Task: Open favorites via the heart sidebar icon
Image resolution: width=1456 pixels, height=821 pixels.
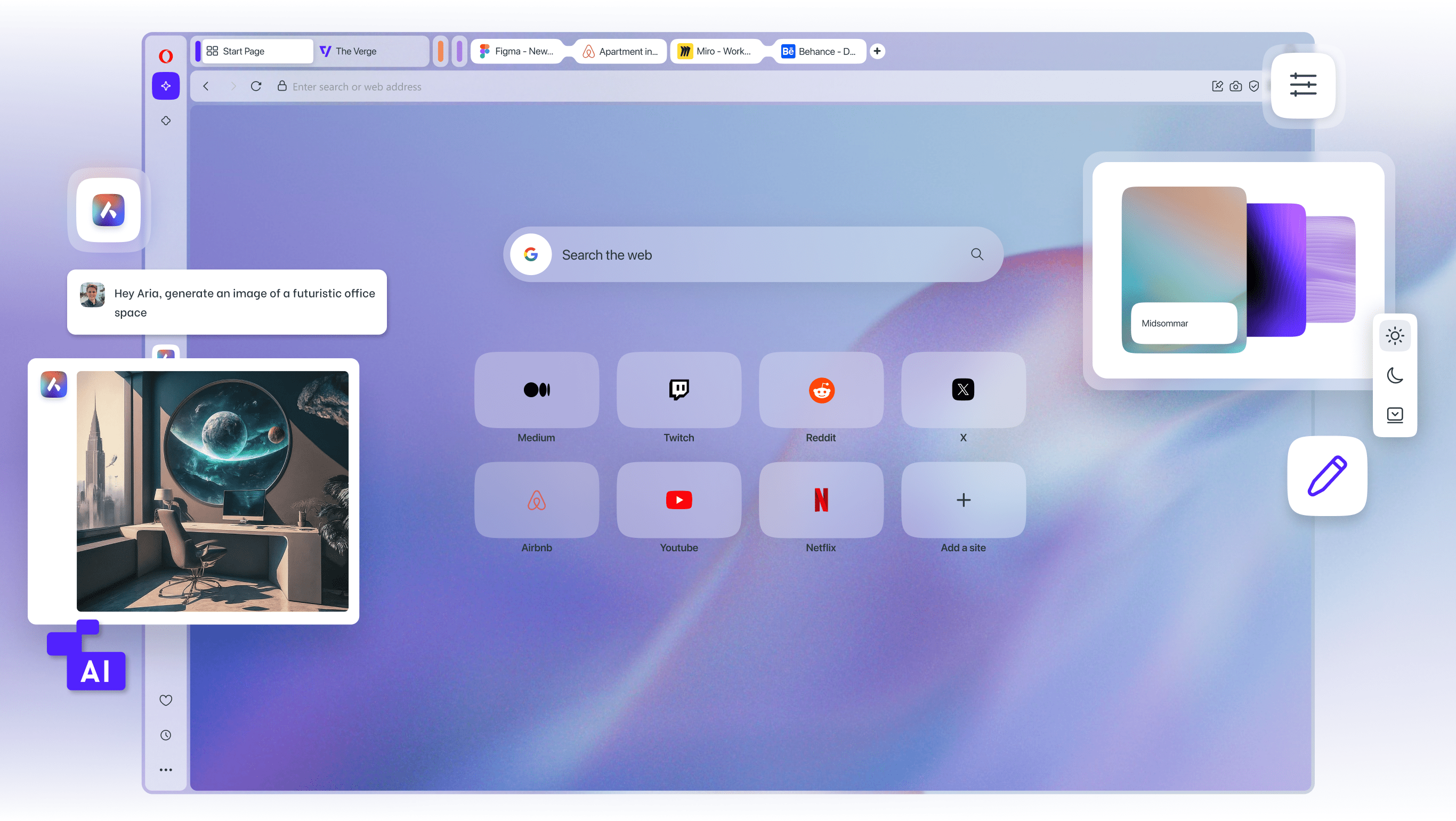Action: tap(165, 700)
